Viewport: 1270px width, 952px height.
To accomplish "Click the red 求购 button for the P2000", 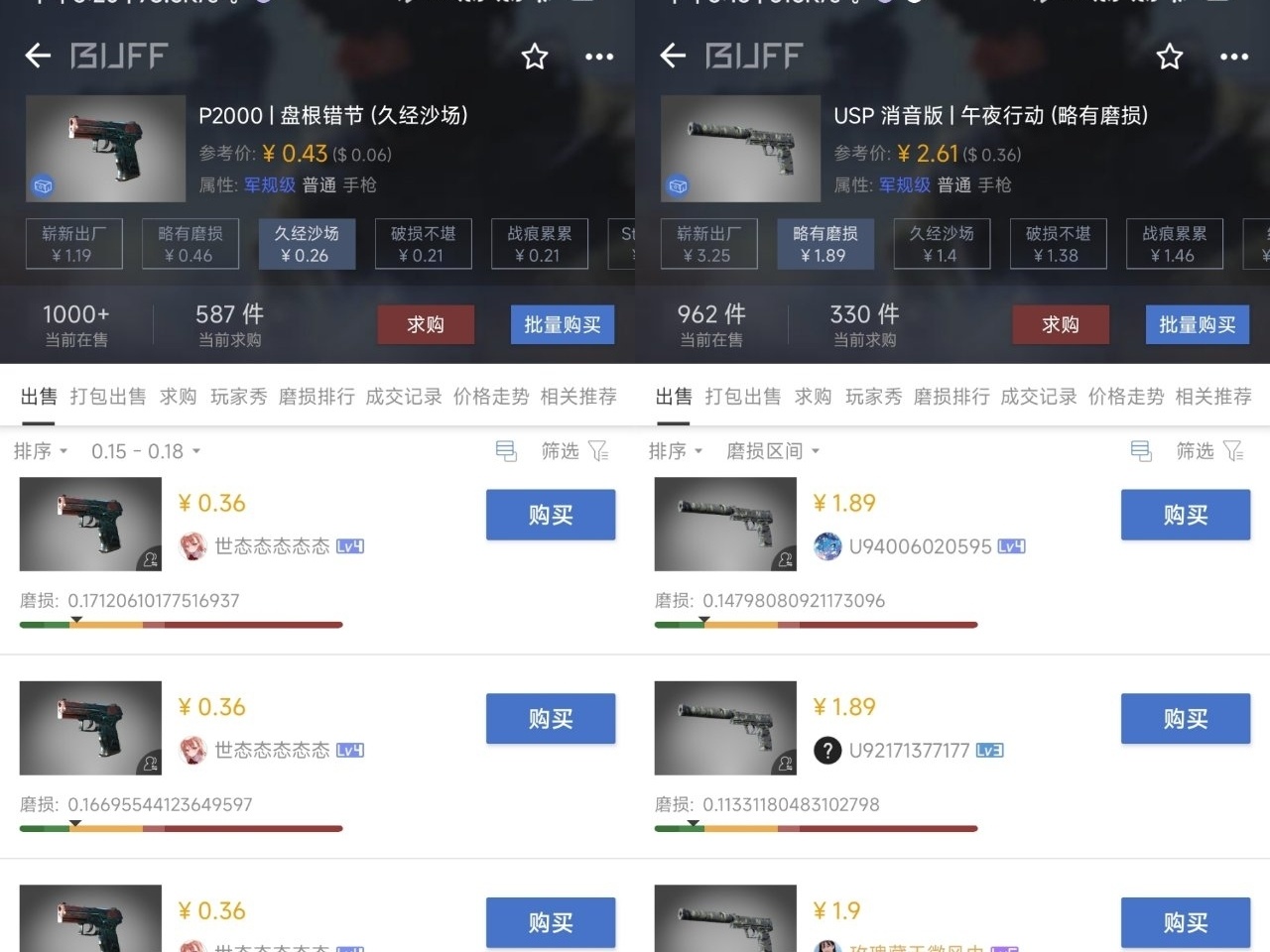I will [426, 324].
